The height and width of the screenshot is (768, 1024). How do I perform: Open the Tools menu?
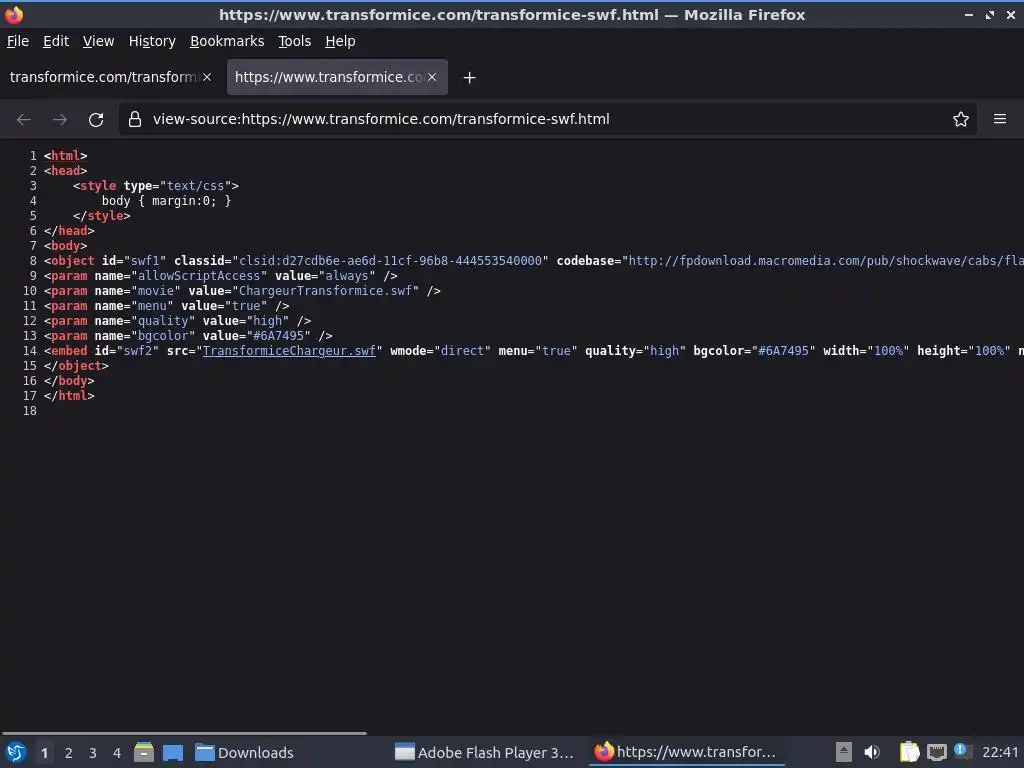[295, 41]
